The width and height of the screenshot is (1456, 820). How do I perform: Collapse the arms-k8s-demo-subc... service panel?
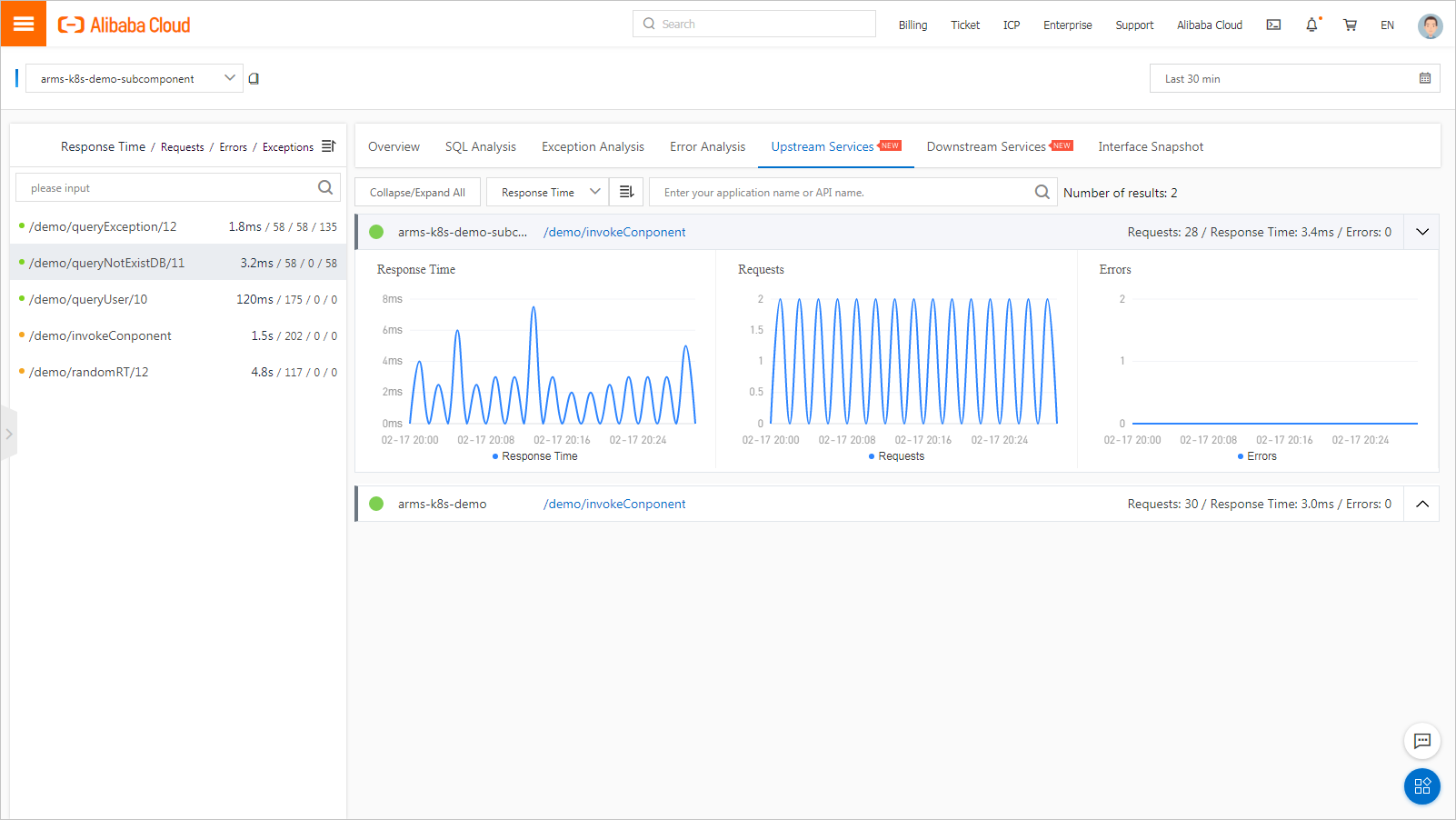(1422, 232)
